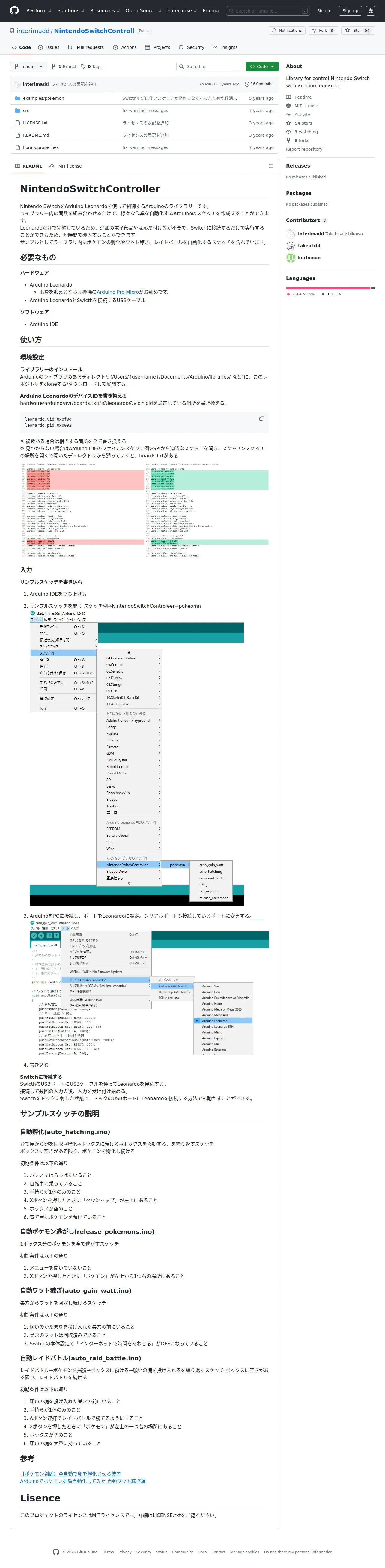This screenshot has height=1568, width=385.
Task: Open the src folder
Action: [26, 111]
